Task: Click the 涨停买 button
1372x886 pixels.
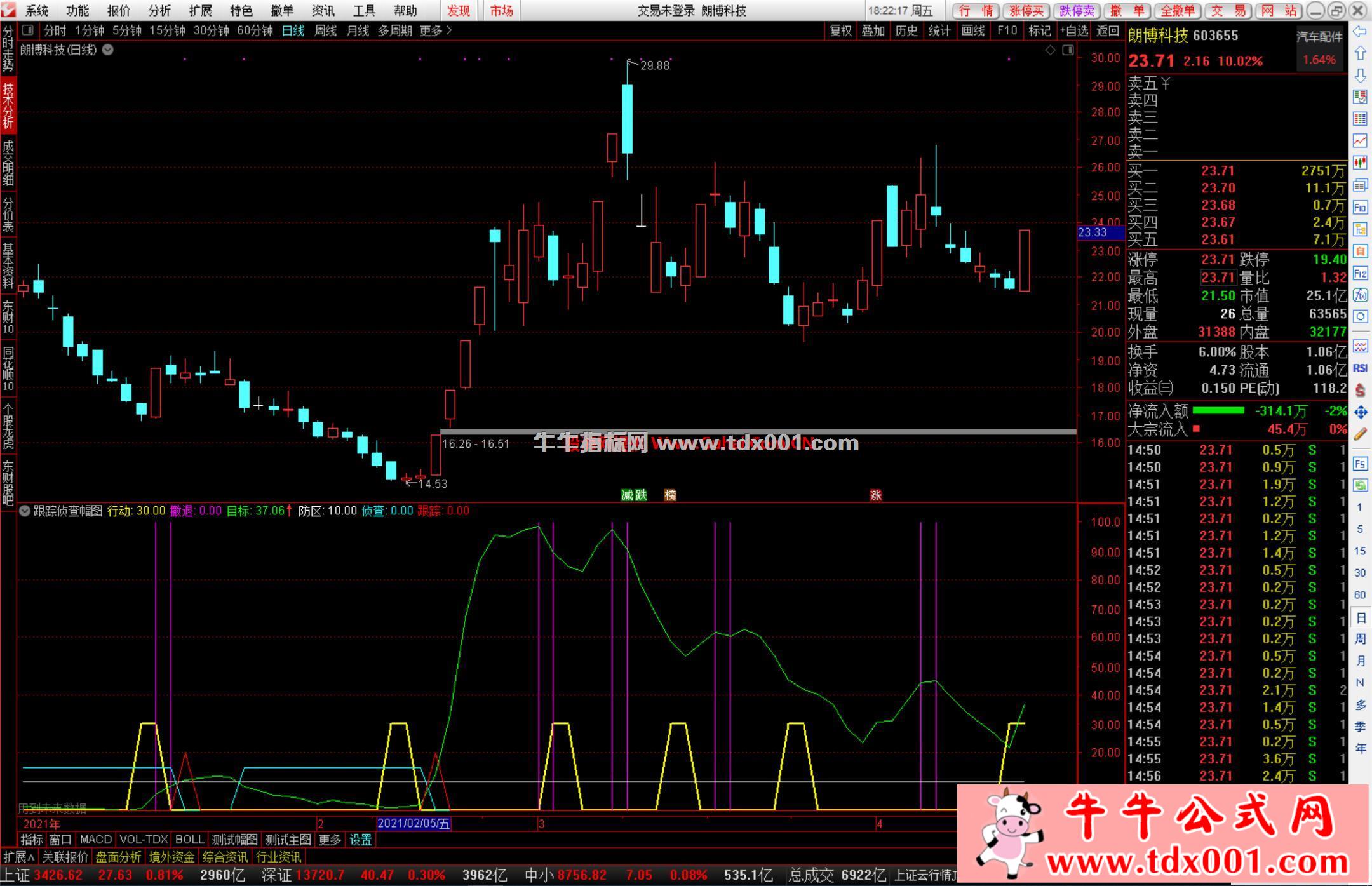Action: [x=1026, y=11]
